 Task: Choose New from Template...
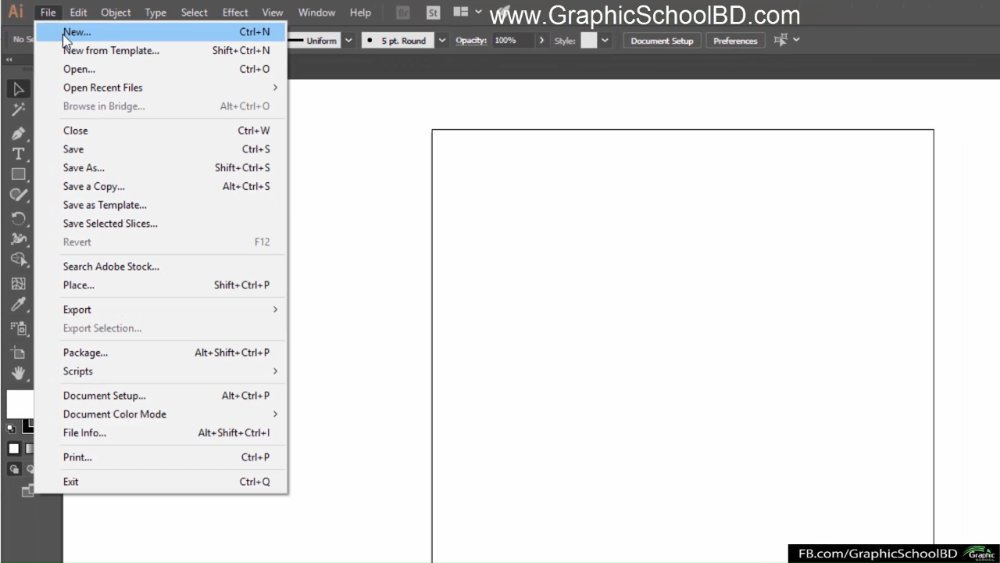coord(160,50)
